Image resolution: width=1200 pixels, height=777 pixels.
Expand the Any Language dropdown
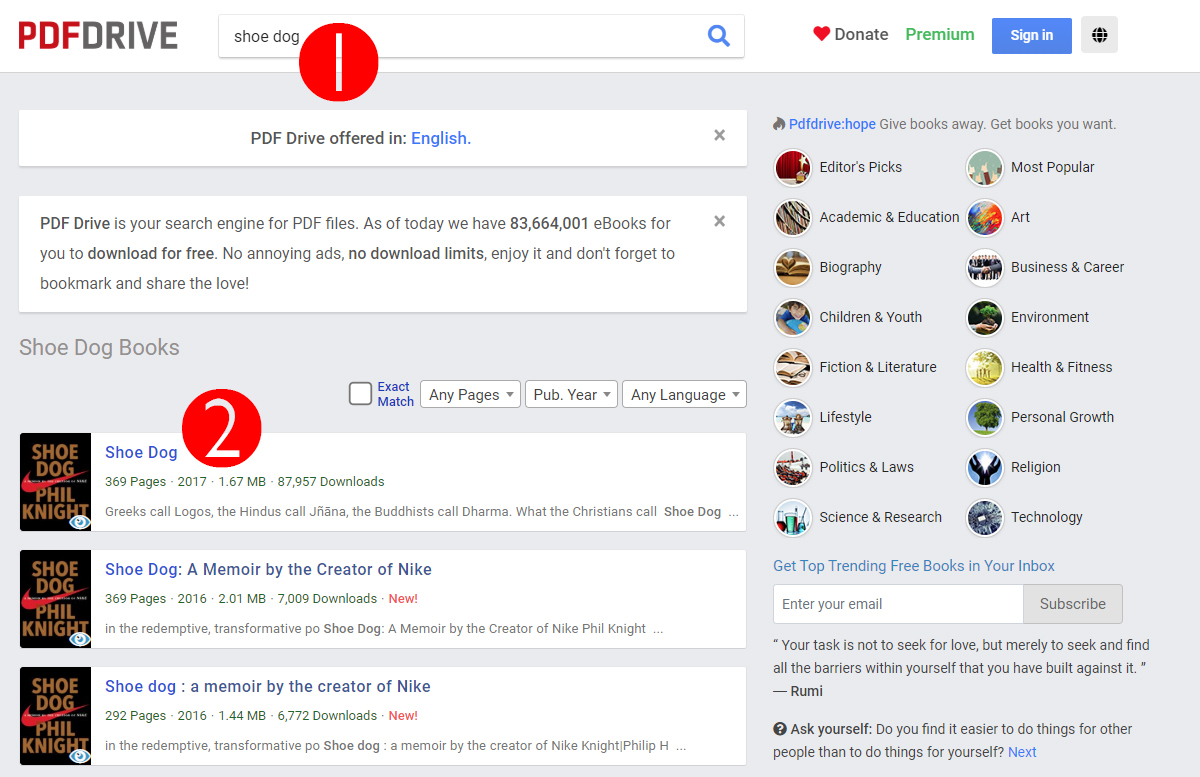[684, 394]
